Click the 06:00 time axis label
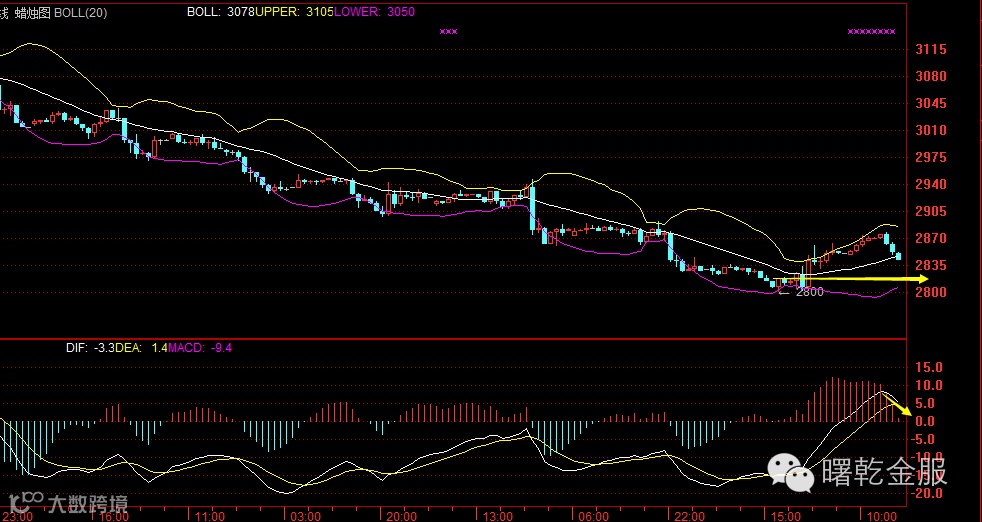The height and width of the screenshot is (522, 982). 593,516
